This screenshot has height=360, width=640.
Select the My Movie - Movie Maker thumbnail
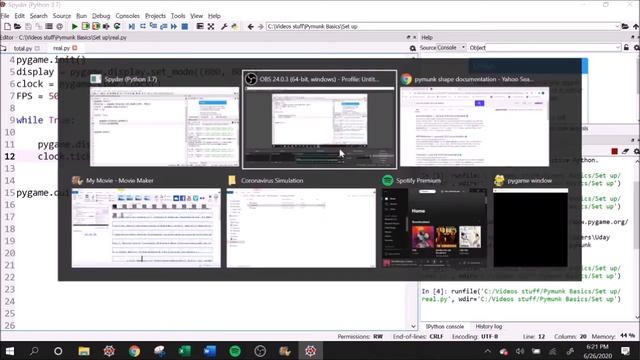tap(146, 222)
